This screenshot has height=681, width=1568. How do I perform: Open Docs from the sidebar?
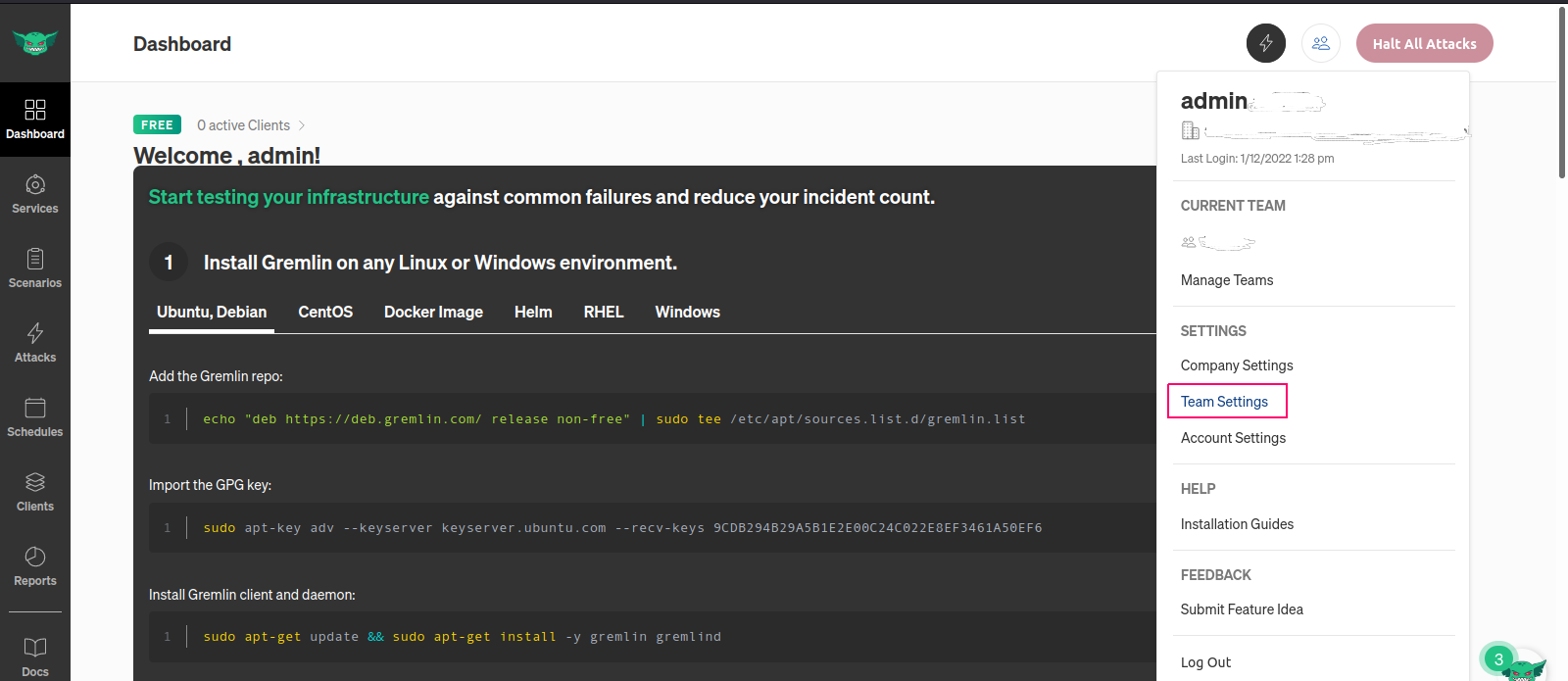(x=35, y=656)
